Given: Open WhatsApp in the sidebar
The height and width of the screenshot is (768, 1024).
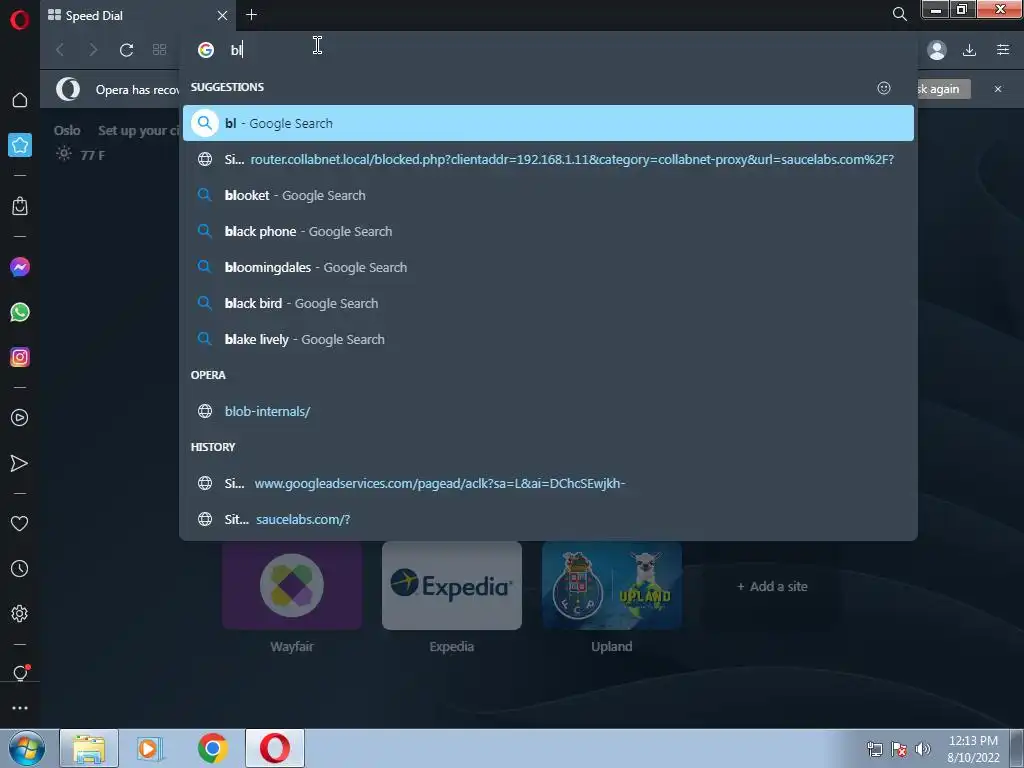Looking at the screenshot, I should click(20, 312).
